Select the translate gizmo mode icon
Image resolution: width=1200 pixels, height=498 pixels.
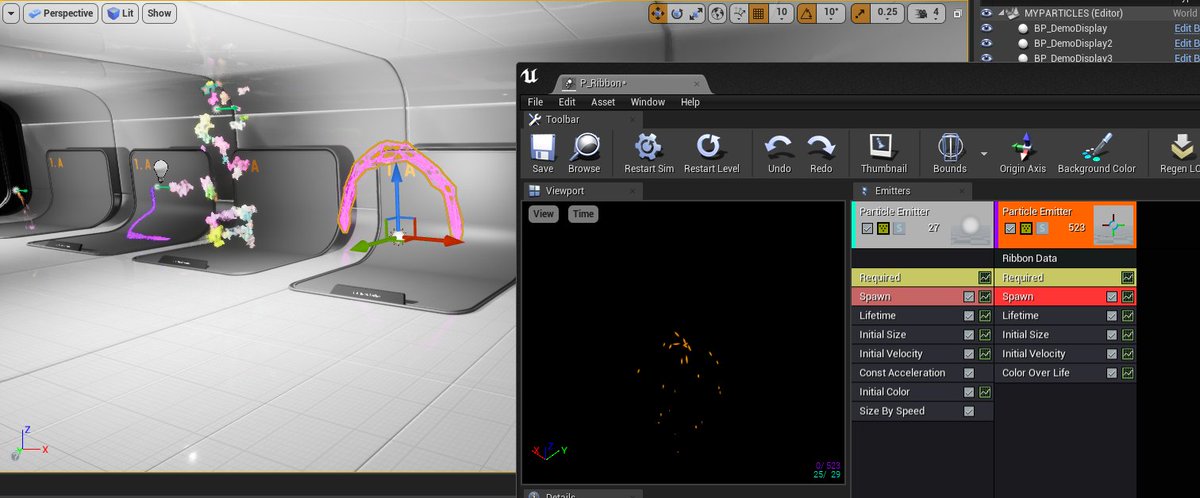658,13
